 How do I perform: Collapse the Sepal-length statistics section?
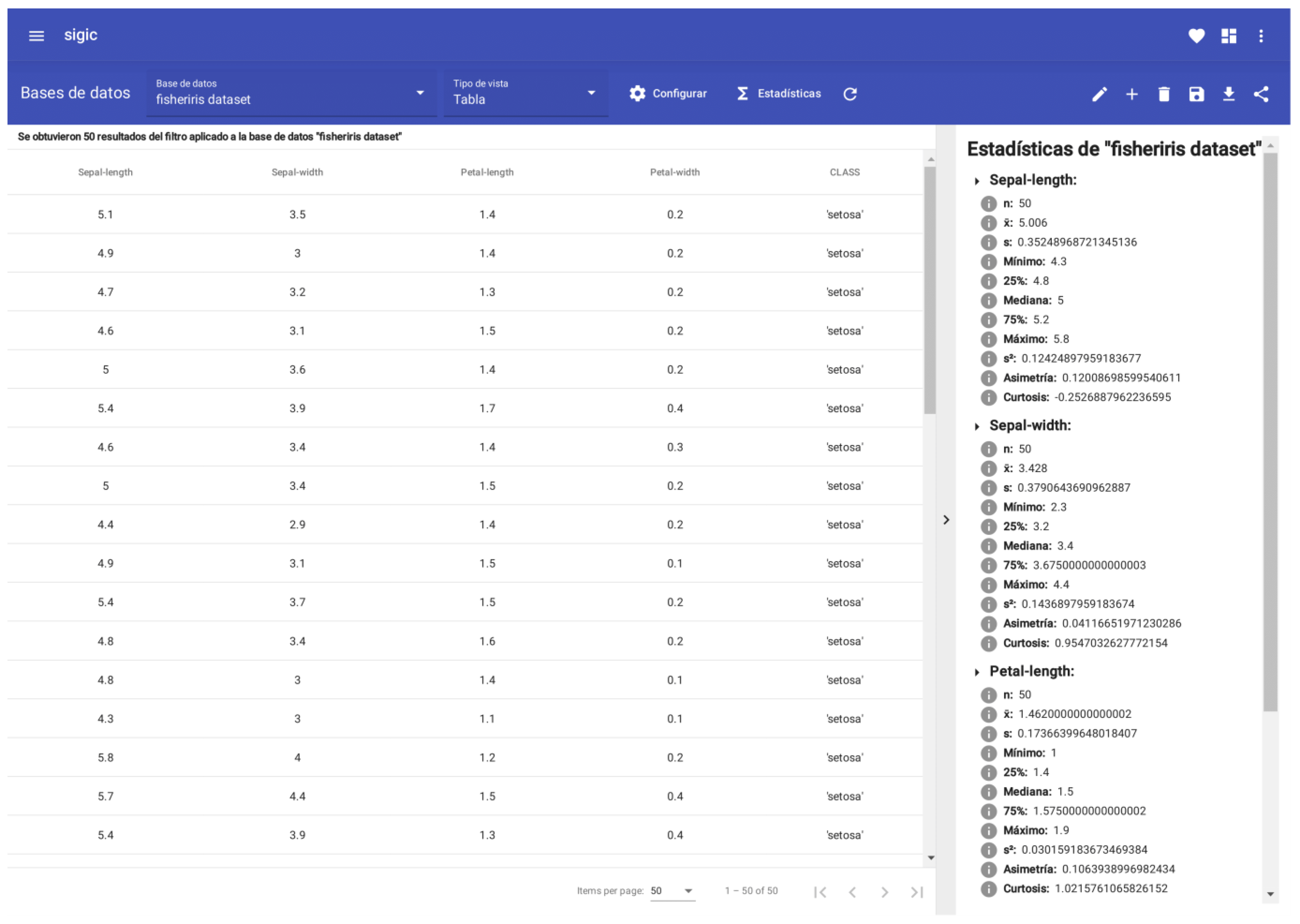click(977, 181)
